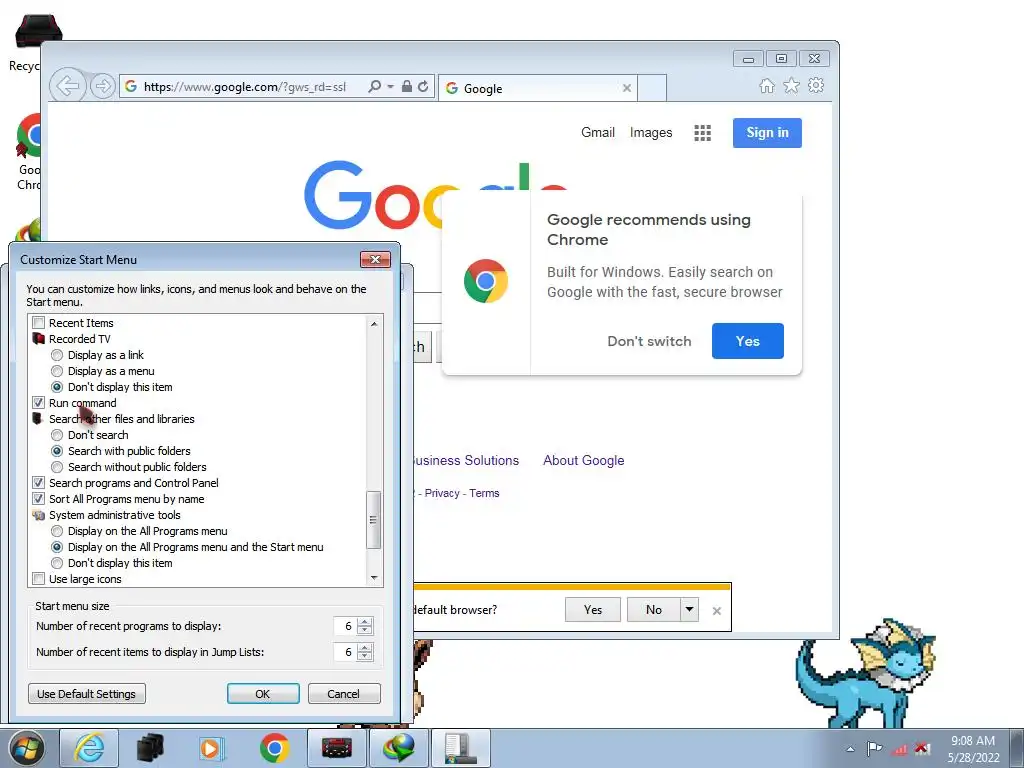Open the About Google link
The height and width of the screenshot is (768, 1024).
pos(583,460)
